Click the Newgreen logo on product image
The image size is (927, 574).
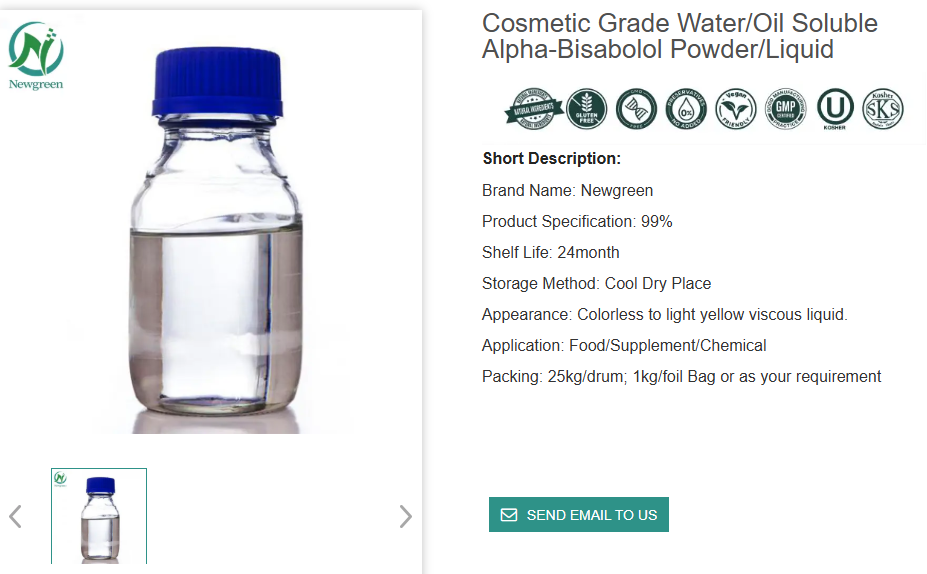[36, 55]
